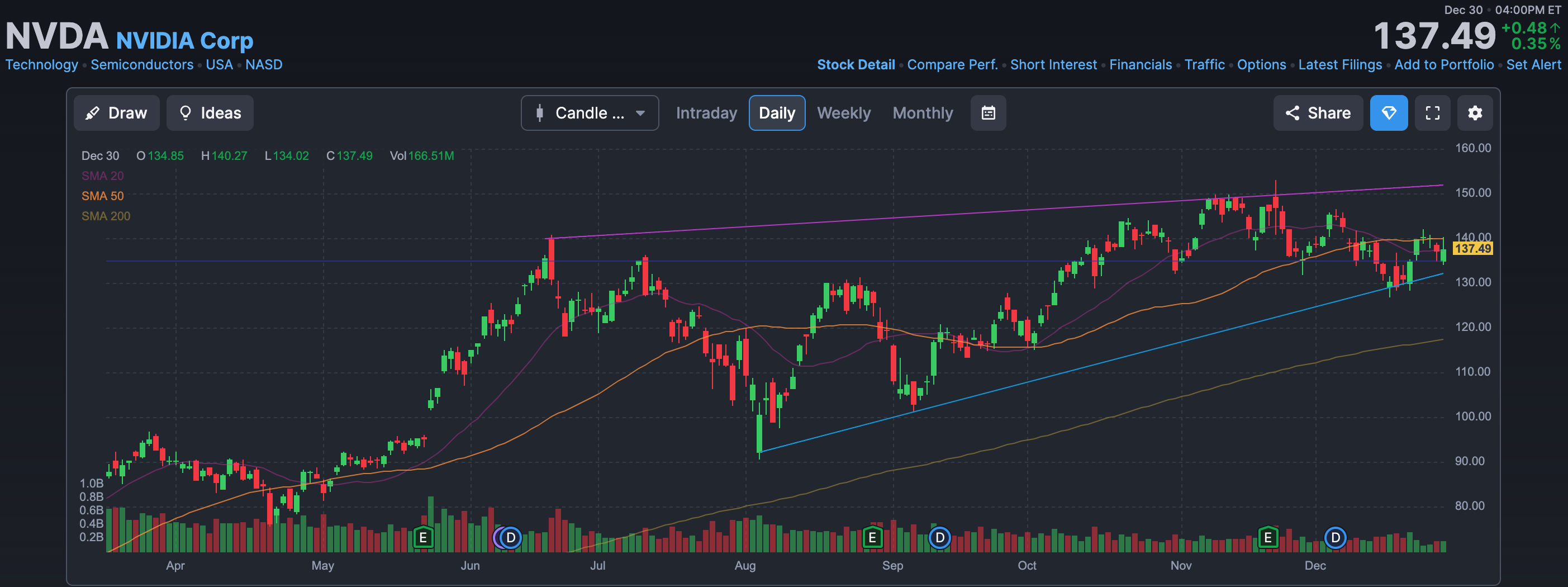Open the Semiconductors industry link
1568x587 pixels.
[142, 64]
